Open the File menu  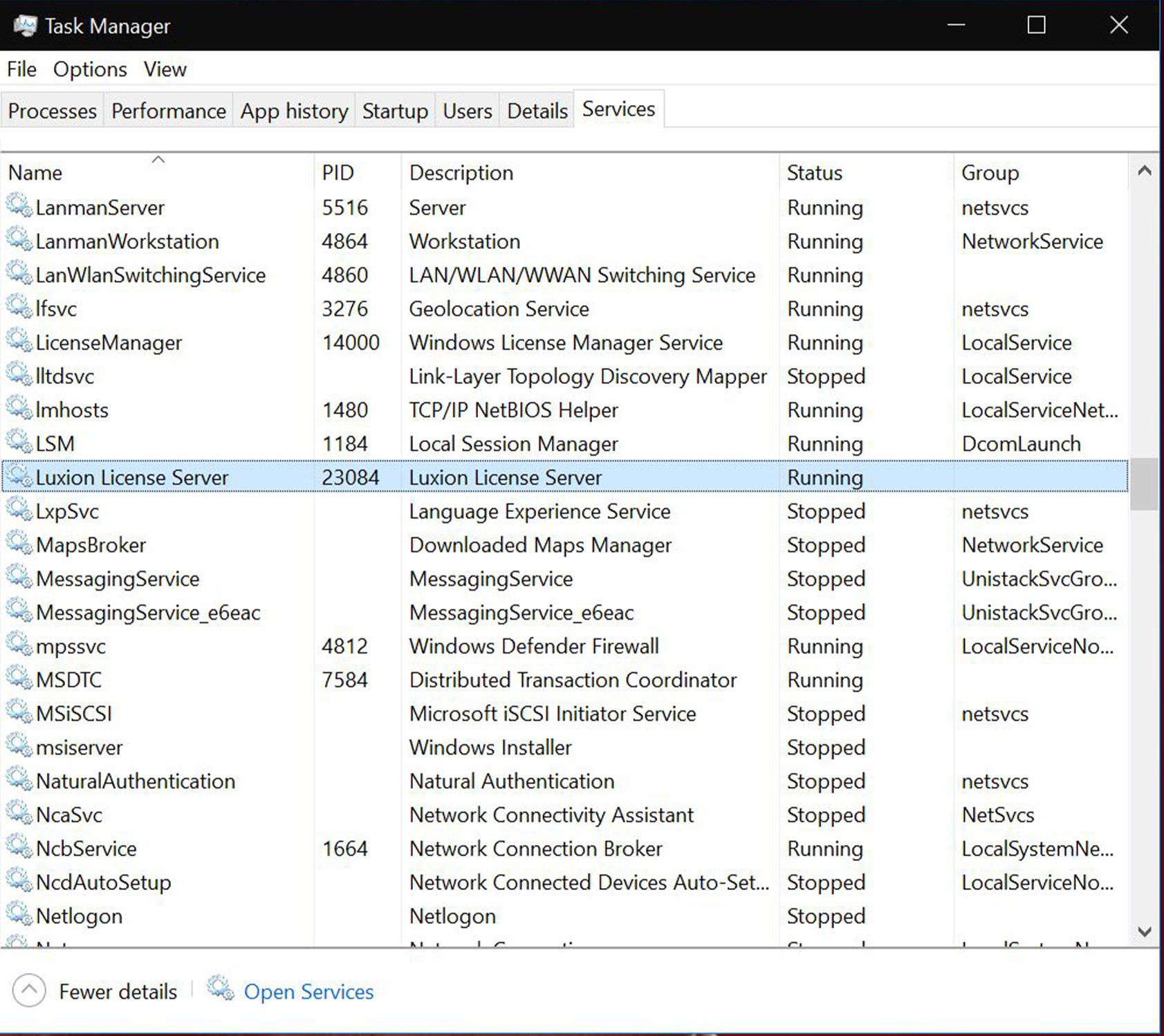click(x=21, y=69)
